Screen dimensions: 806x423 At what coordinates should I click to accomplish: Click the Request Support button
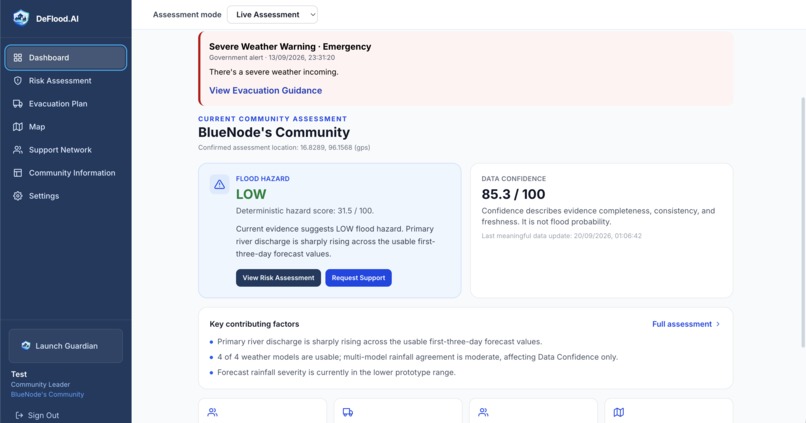(358, 278)
